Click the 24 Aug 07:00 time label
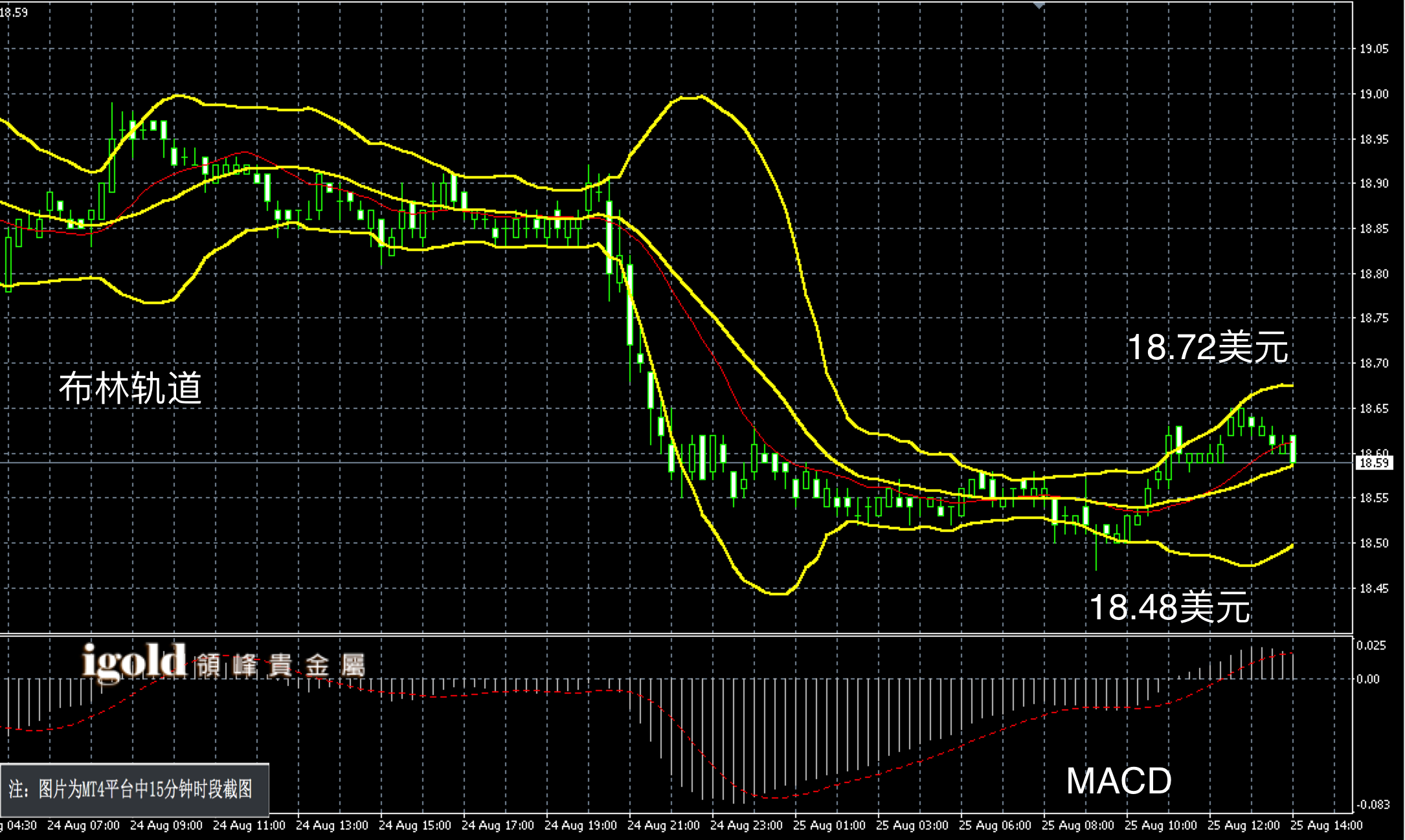This screenshot has width=1405, height=840. (x=83, y=826)
